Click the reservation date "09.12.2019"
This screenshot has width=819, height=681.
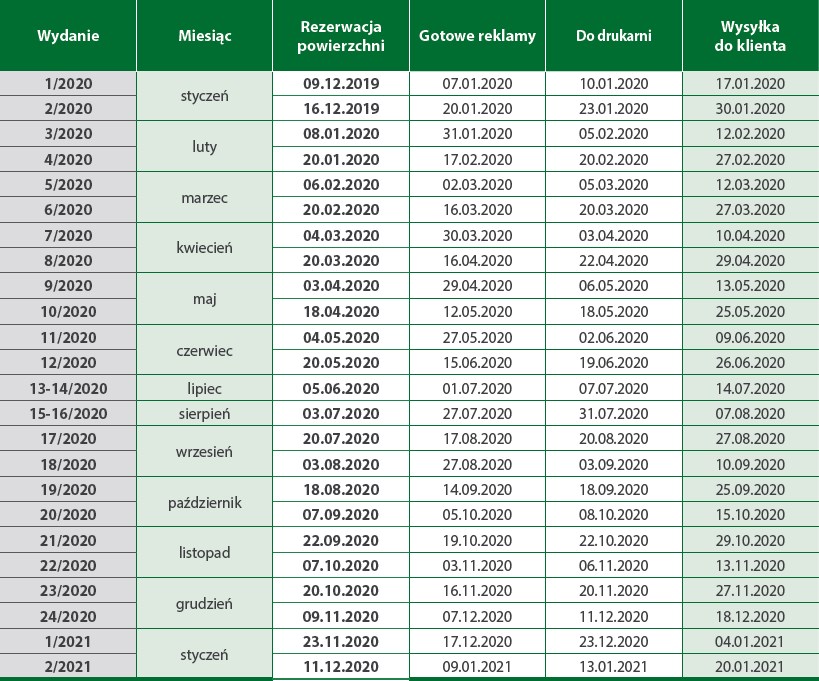[341, 83]
